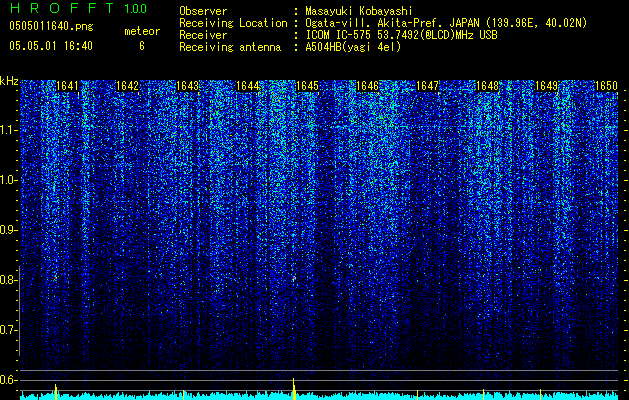Click the HROFFT 1.0.0 title text
Image resolution: width=629 pixels, height=400 pixels.
tap(78, 8)
